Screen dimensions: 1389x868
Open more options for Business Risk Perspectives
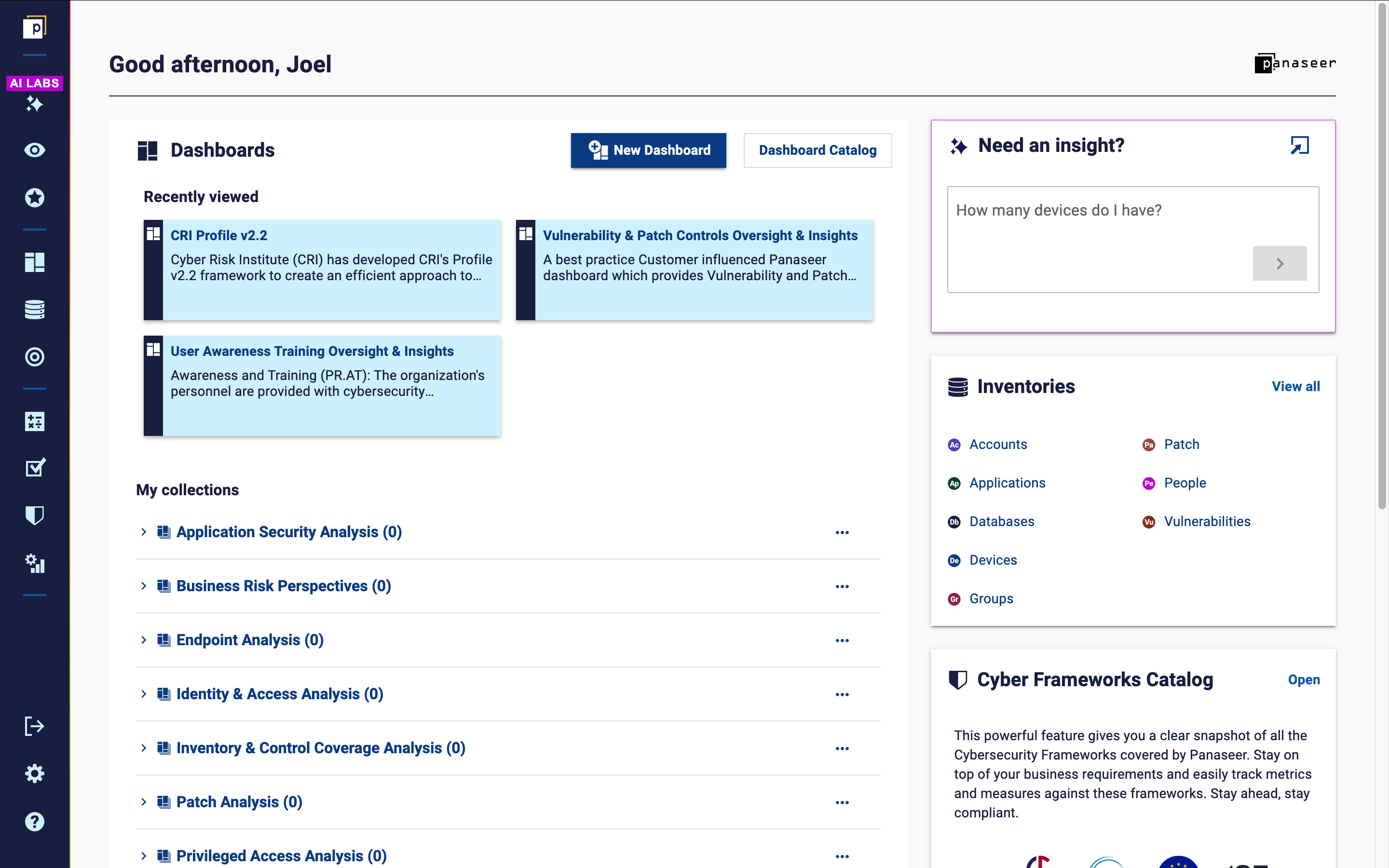pyautogui.click(x=842, y=587)
